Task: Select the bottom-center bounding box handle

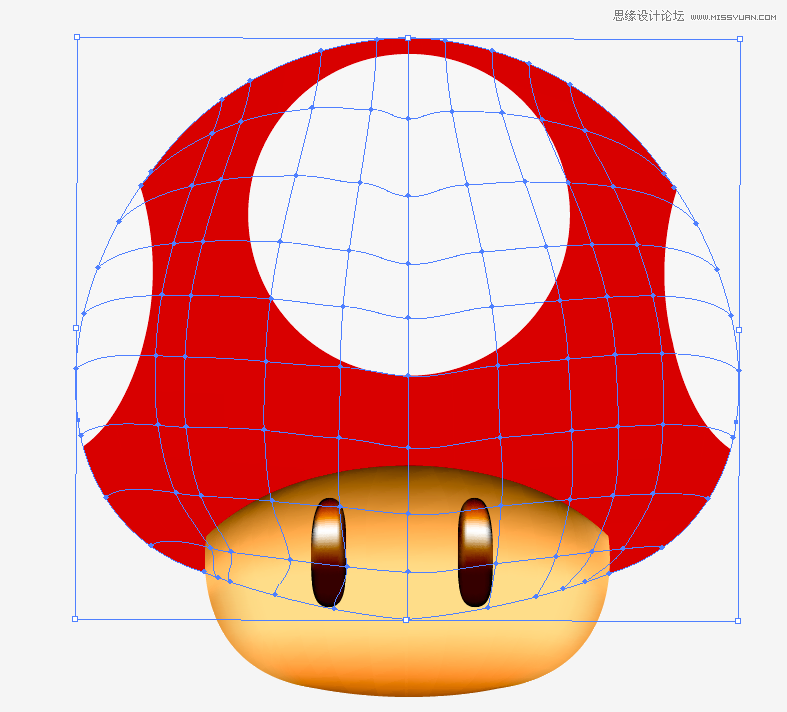Action: (x=406, y=620)
